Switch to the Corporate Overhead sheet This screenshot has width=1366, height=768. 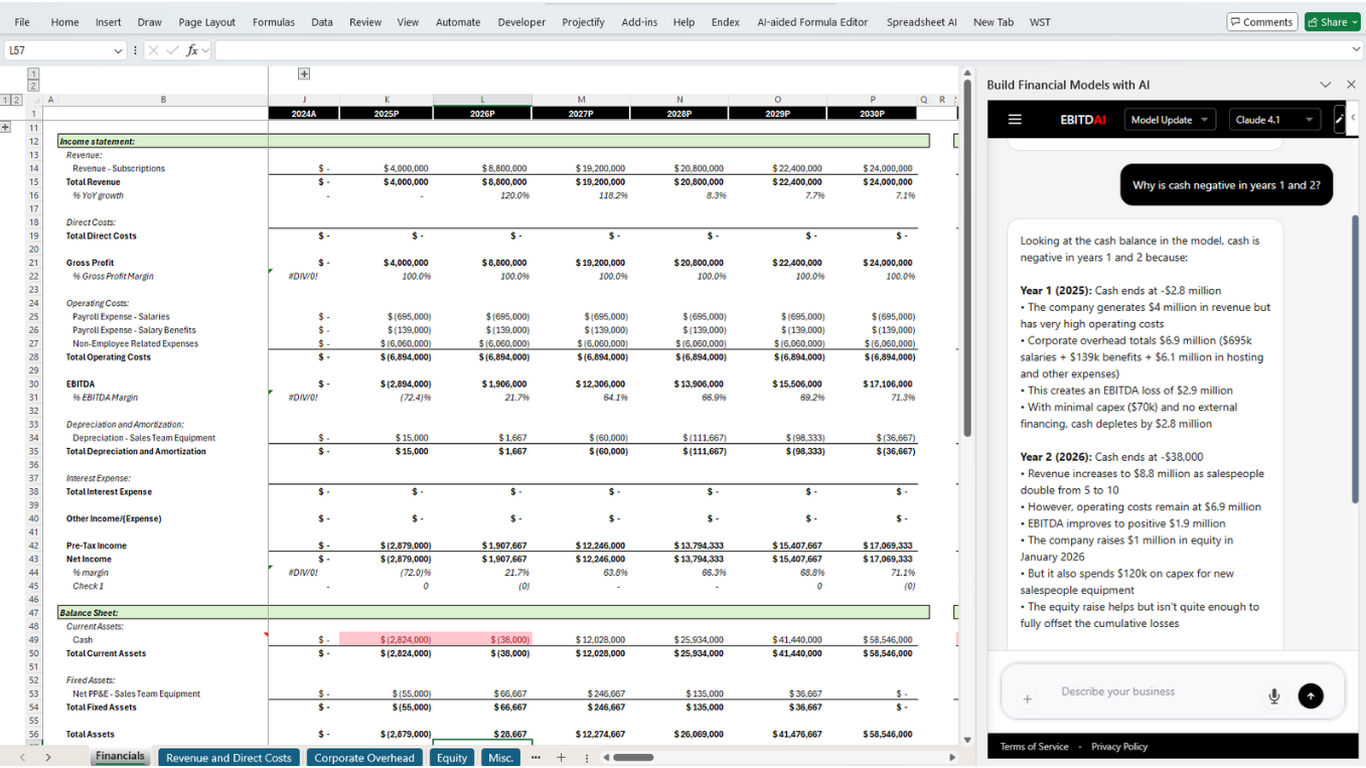(x=364, y=758)
